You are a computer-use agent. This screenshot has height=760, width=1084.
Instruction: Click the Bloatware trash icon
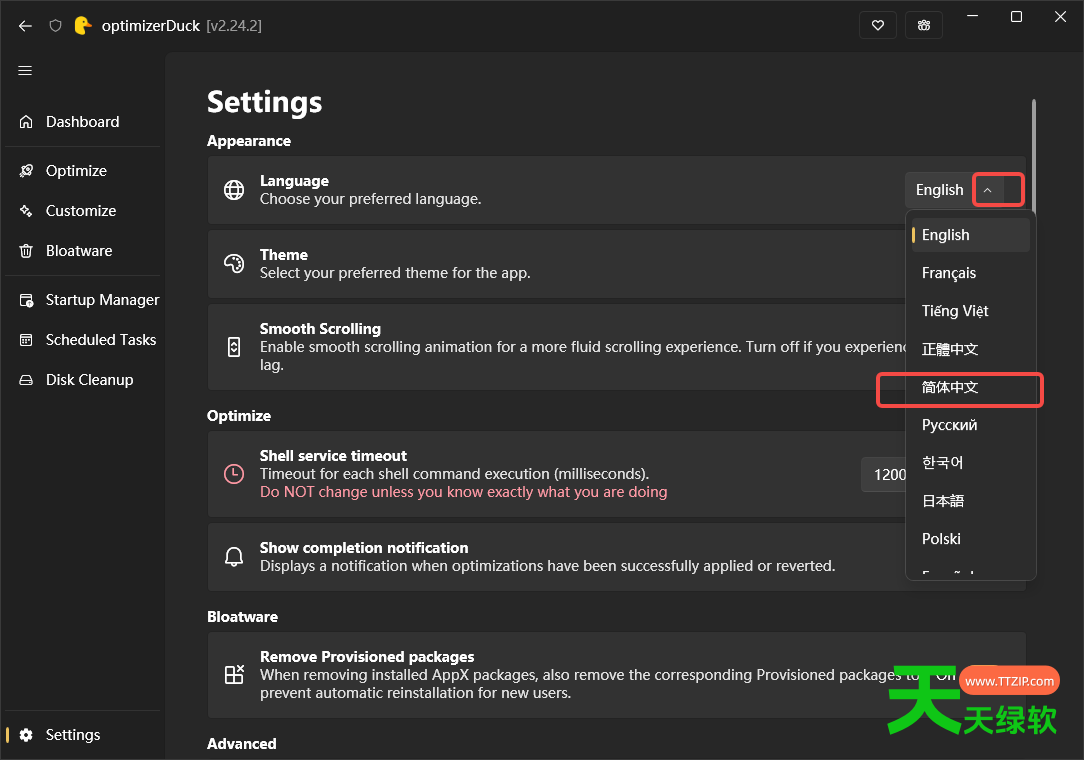point(26,251)
